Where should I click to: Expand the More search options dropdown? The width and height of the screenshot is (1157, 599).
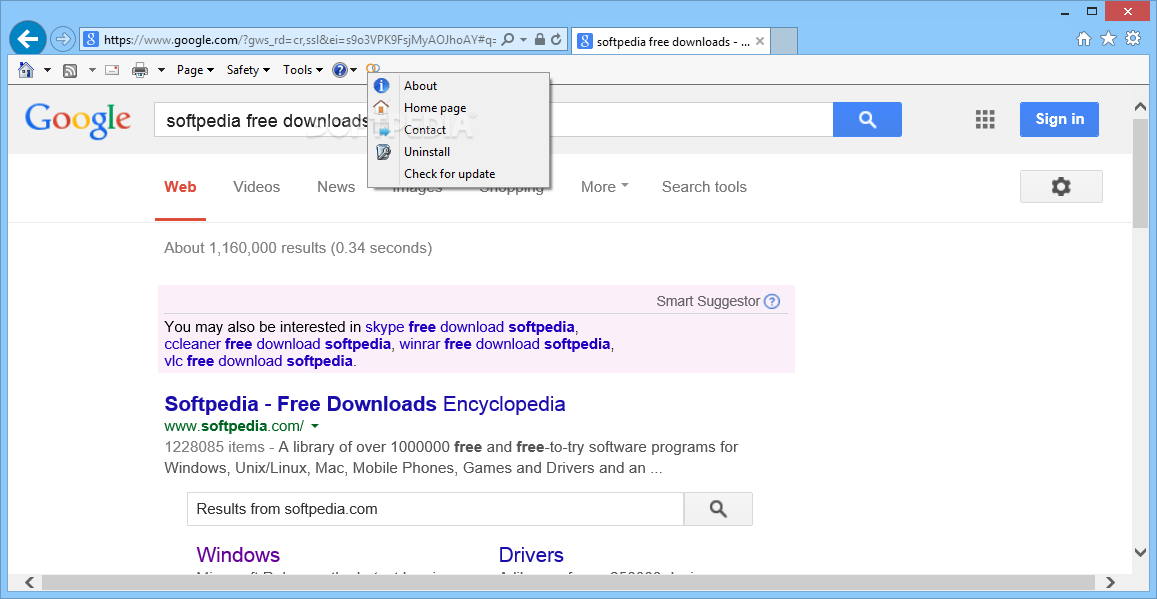point(604,187)
